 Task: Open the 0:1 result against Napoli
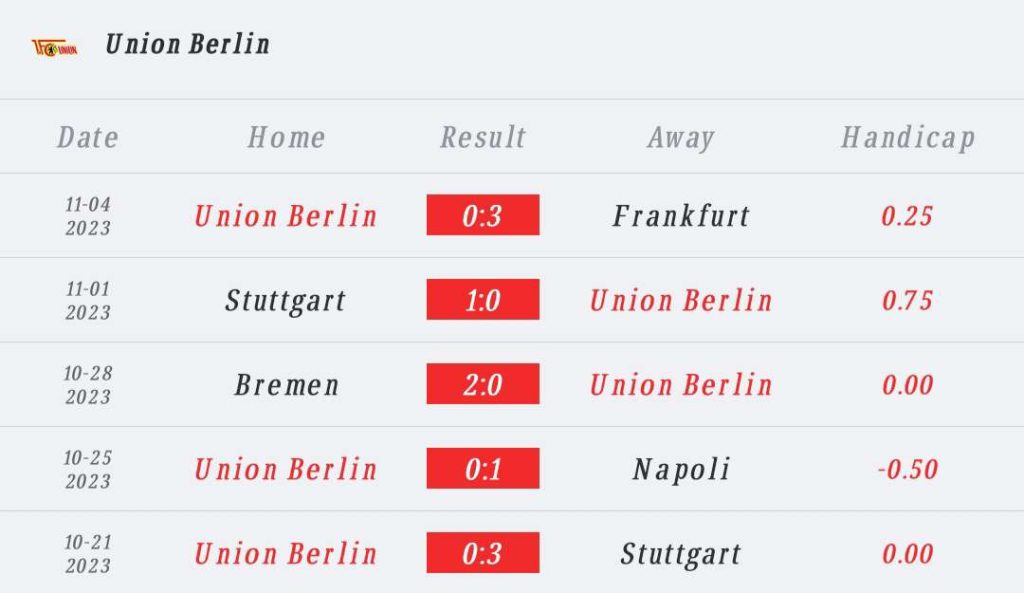pos(483,468)
